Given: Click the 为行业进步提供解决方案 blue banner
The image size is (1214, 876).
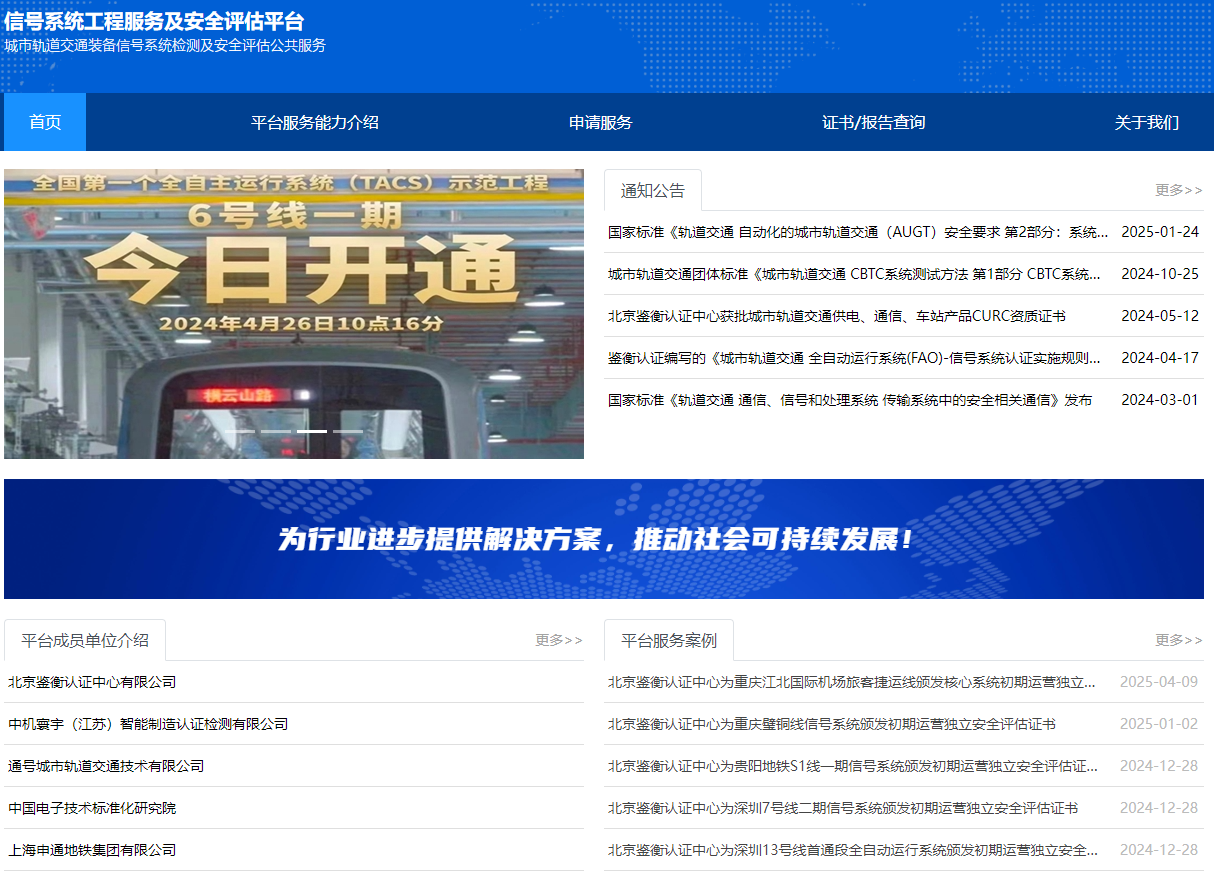Looking at the screenshot, I should pos(604,539).
